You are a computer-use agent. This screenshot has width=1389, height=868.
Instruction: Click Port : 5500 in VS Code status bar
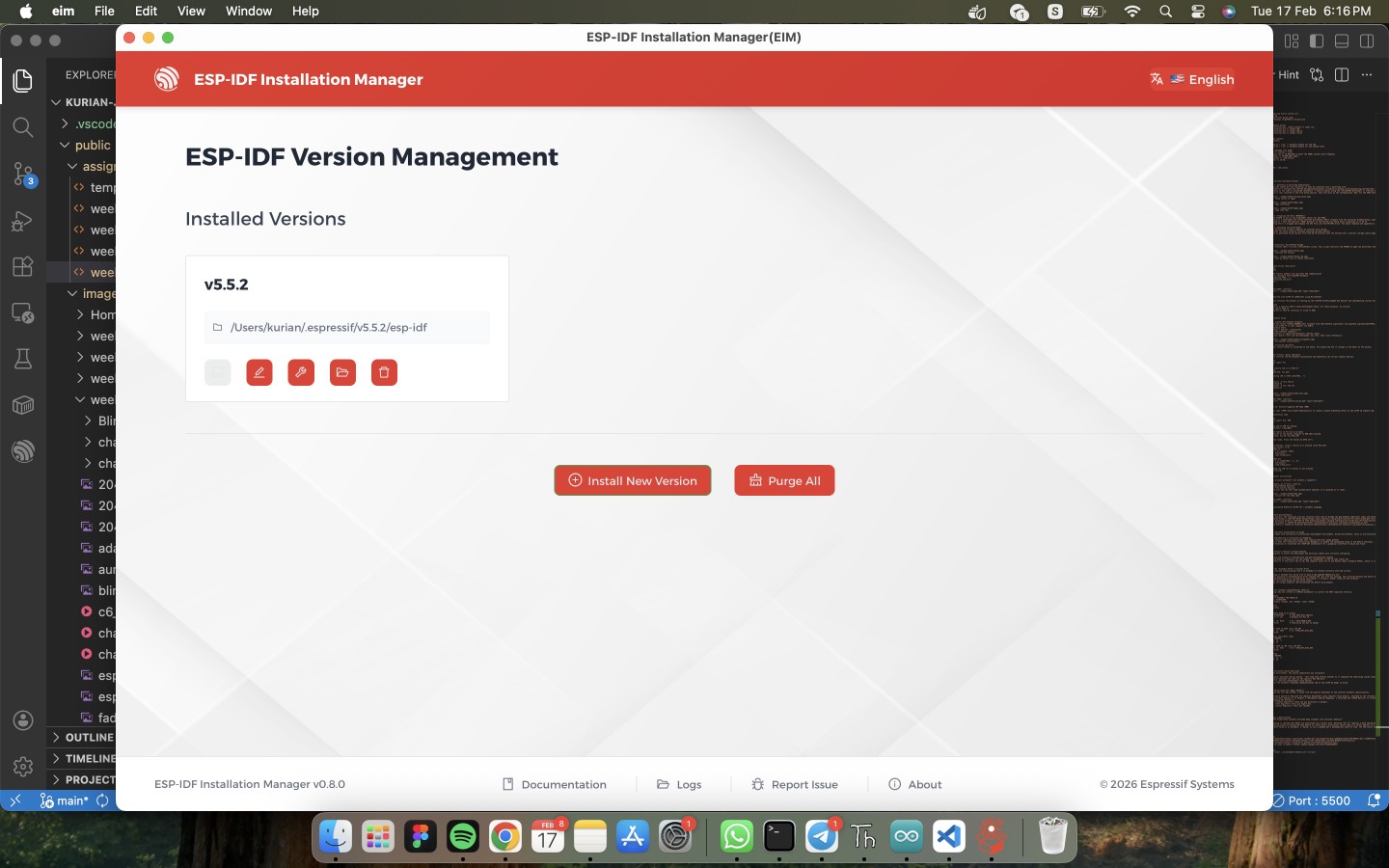tap(1311, 800)
